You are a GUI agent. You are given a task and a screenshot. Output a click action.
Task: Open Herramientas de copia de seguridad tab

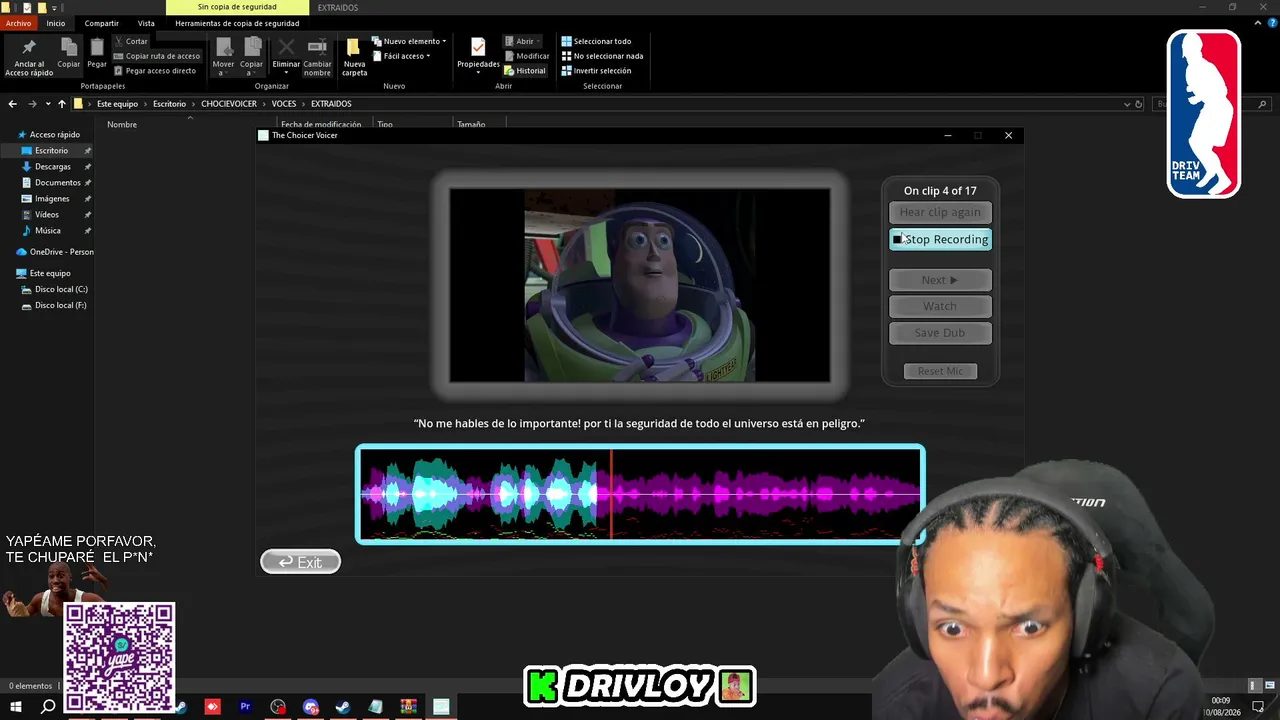click(x=237, y=23)
